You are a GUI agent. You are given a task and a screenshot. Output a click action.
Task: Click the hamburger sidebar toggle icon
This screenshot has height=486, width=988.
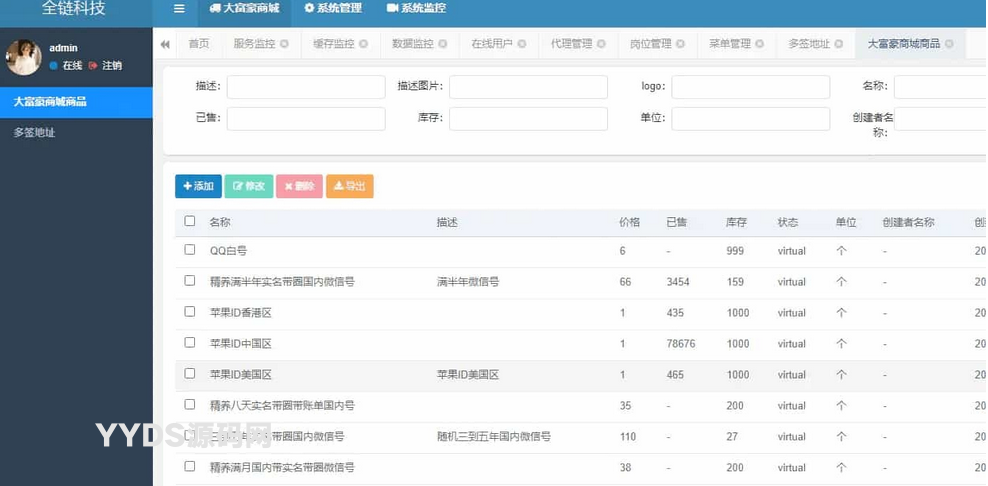pyautogui.click(x=179, y=9)
